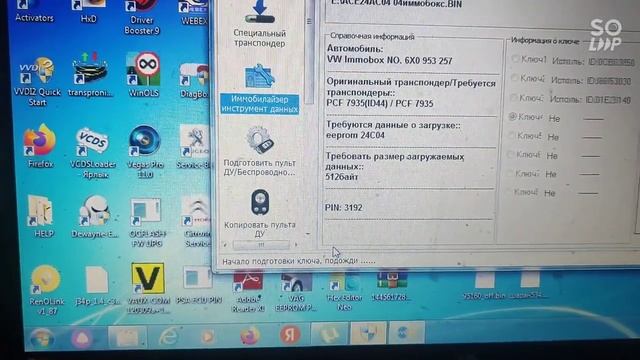
Task: Open the Peugeot Service Box shortcut
Action: pyautogui.click(x=193, y=147)
